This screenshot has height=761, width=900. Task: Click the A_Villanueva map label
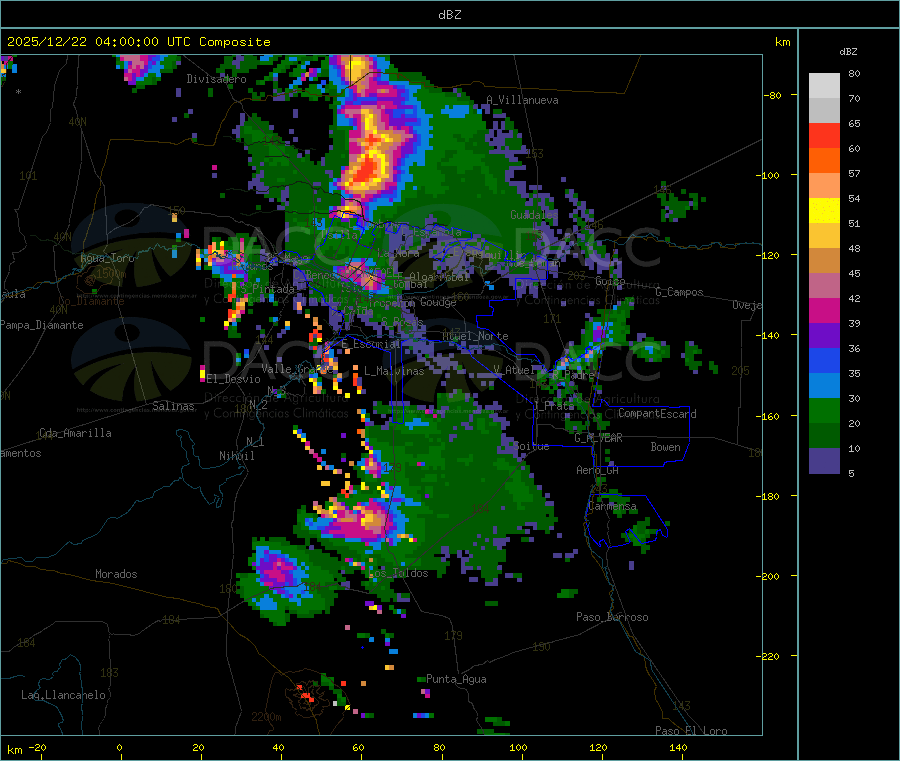click(x=522, y=100)
